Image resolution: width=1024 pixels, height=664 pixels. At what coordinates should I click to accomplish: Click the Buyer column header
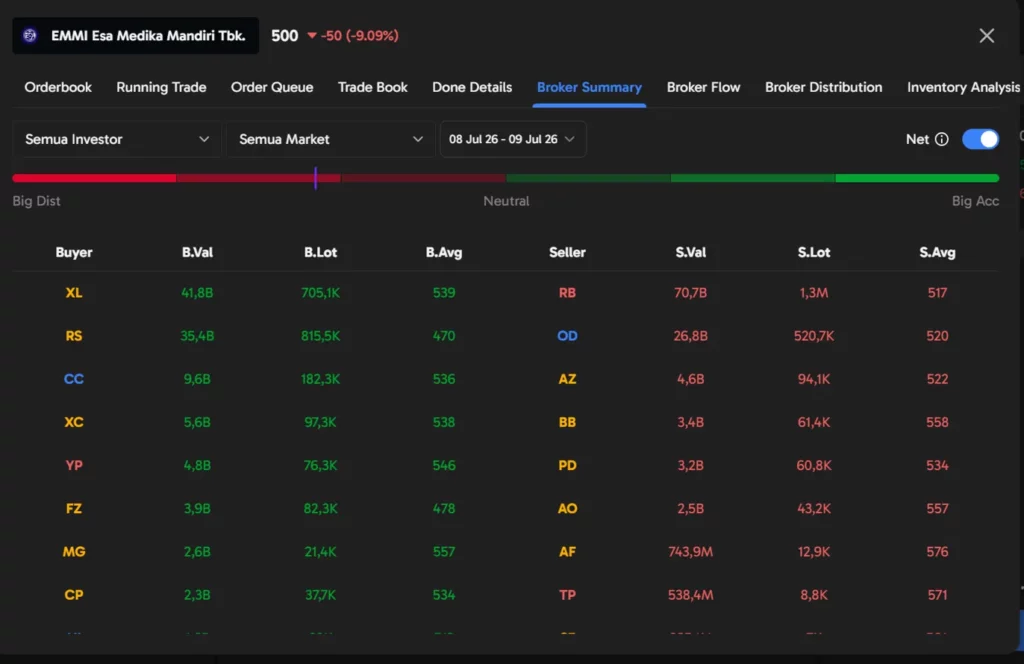(x=74, y=253)
